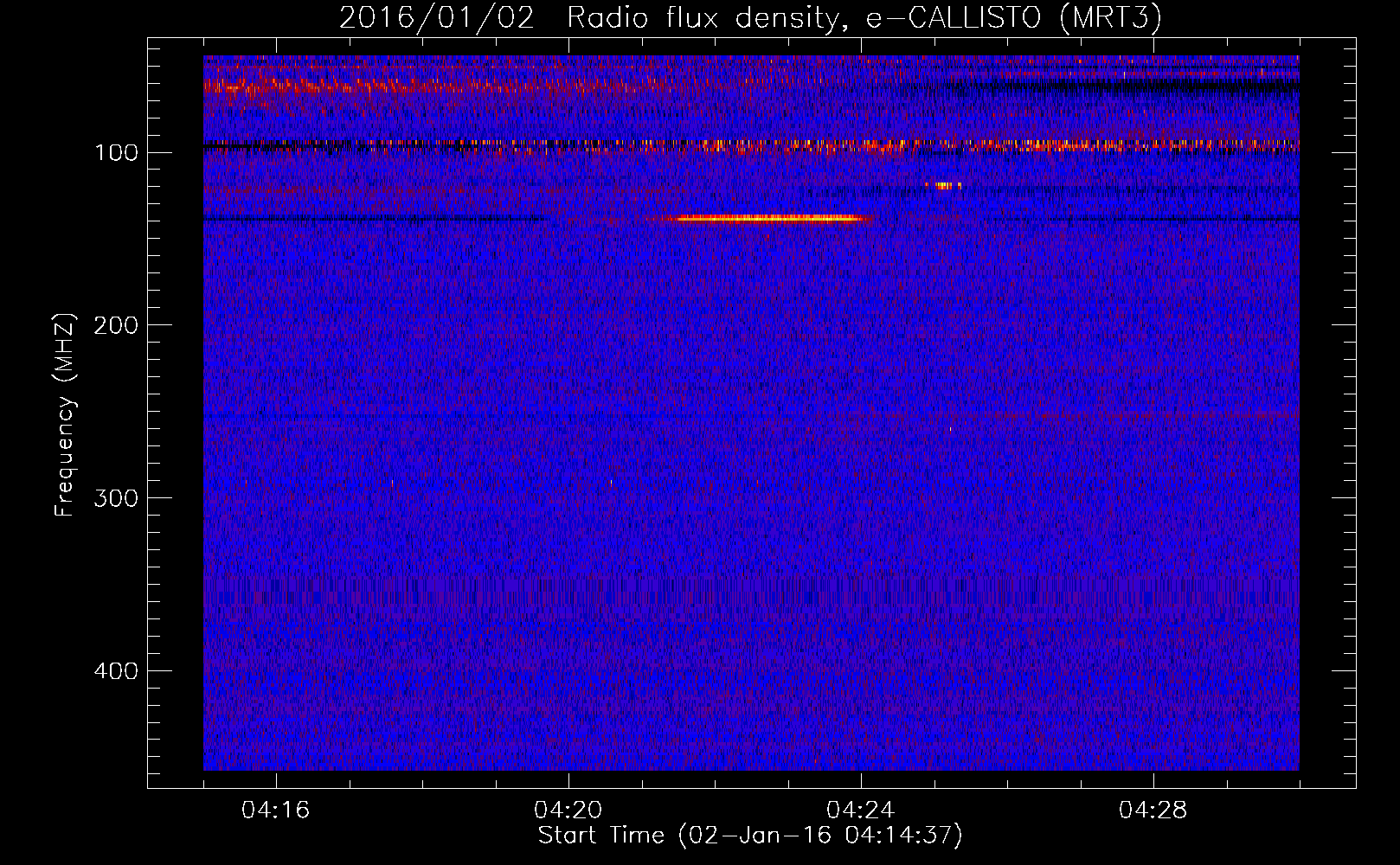Click the 04:20 time tick label
Image resolution: width=1400 pixels, height=865 pixels.
tap(568, 811)
